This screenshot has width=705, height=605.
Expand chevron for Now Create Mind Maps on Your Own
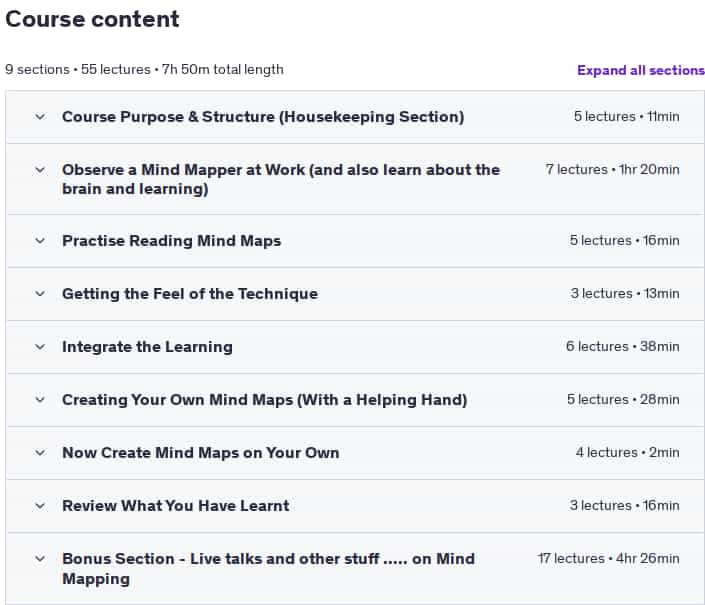pos(40,453)
